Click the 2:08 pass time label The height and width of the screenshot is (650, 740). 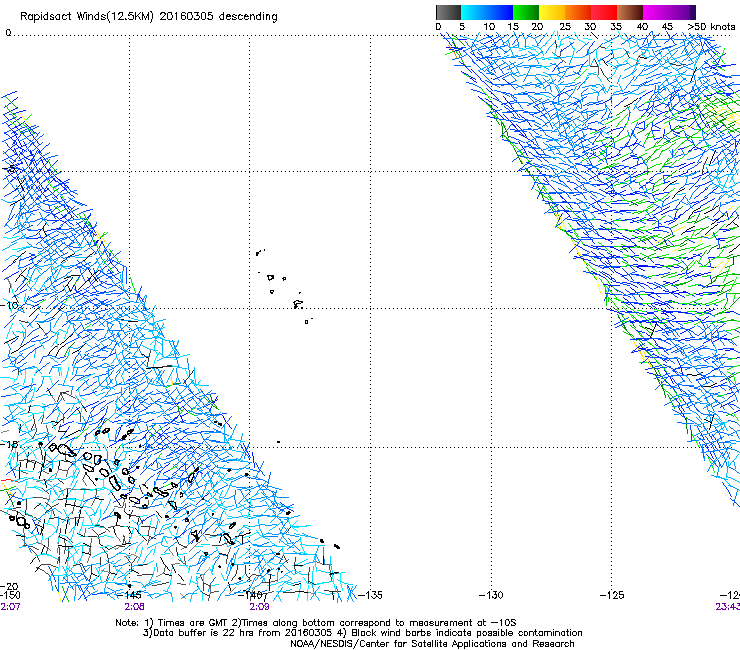click(x=135, y=607)
